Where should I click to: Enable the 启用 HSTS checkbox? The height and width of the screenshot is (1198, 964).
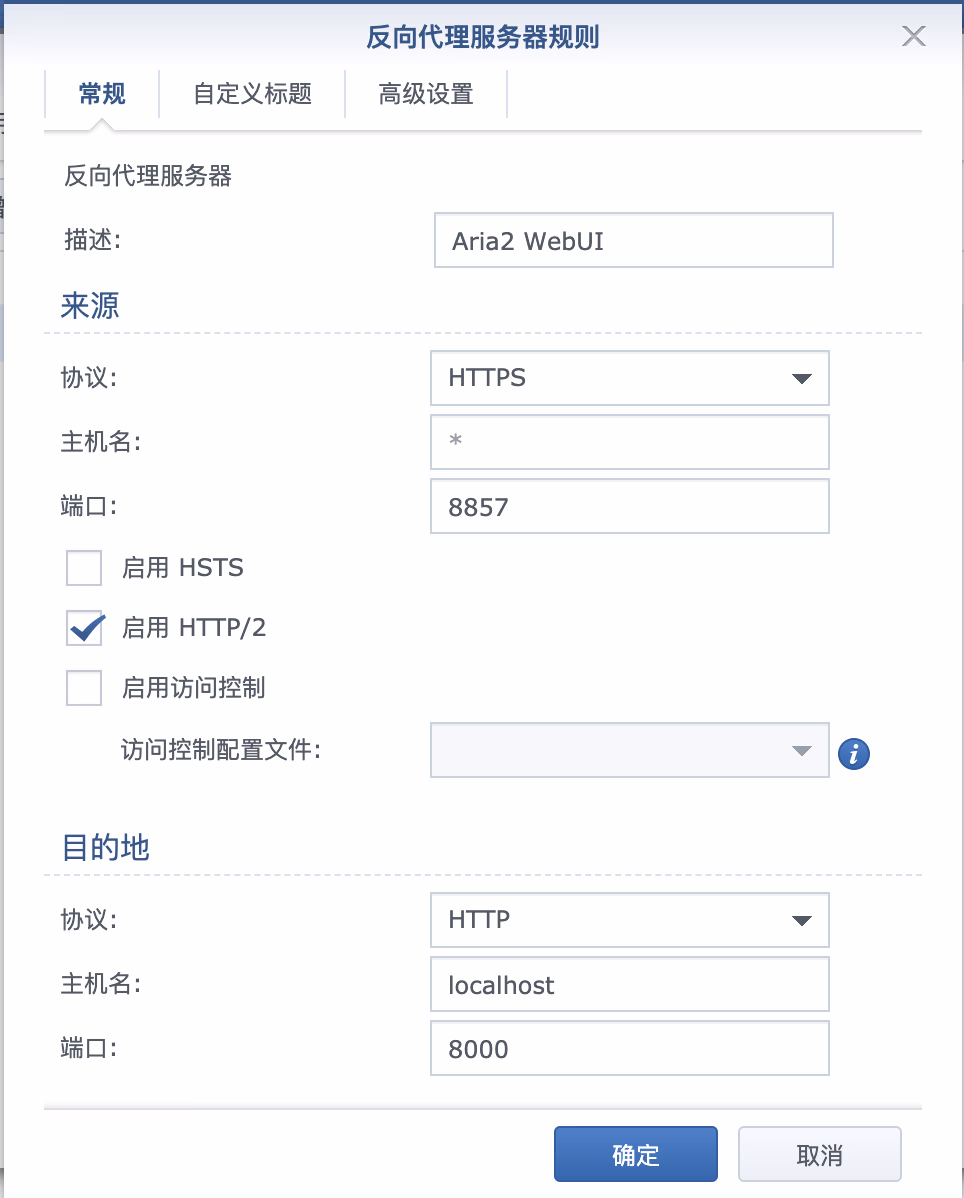pyautogui.click(x=84, y=568)
